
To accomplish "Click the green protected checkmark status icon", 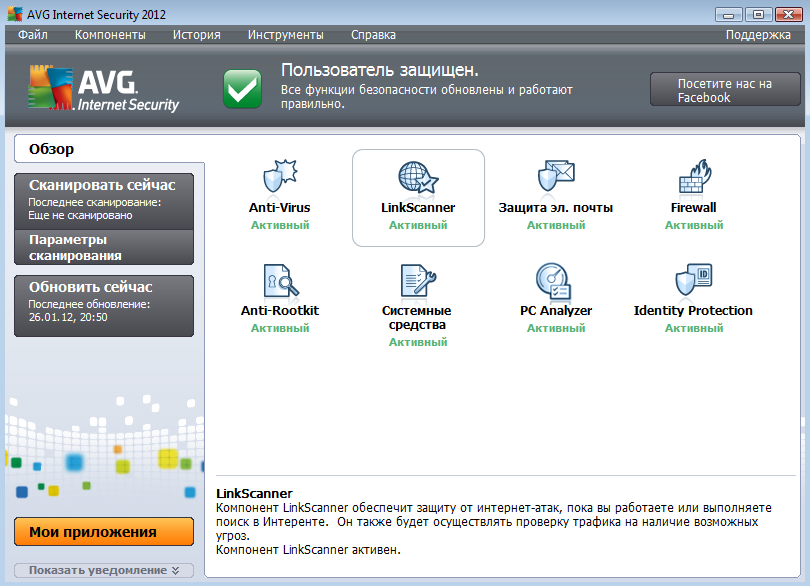I will (x=242, y=89).
